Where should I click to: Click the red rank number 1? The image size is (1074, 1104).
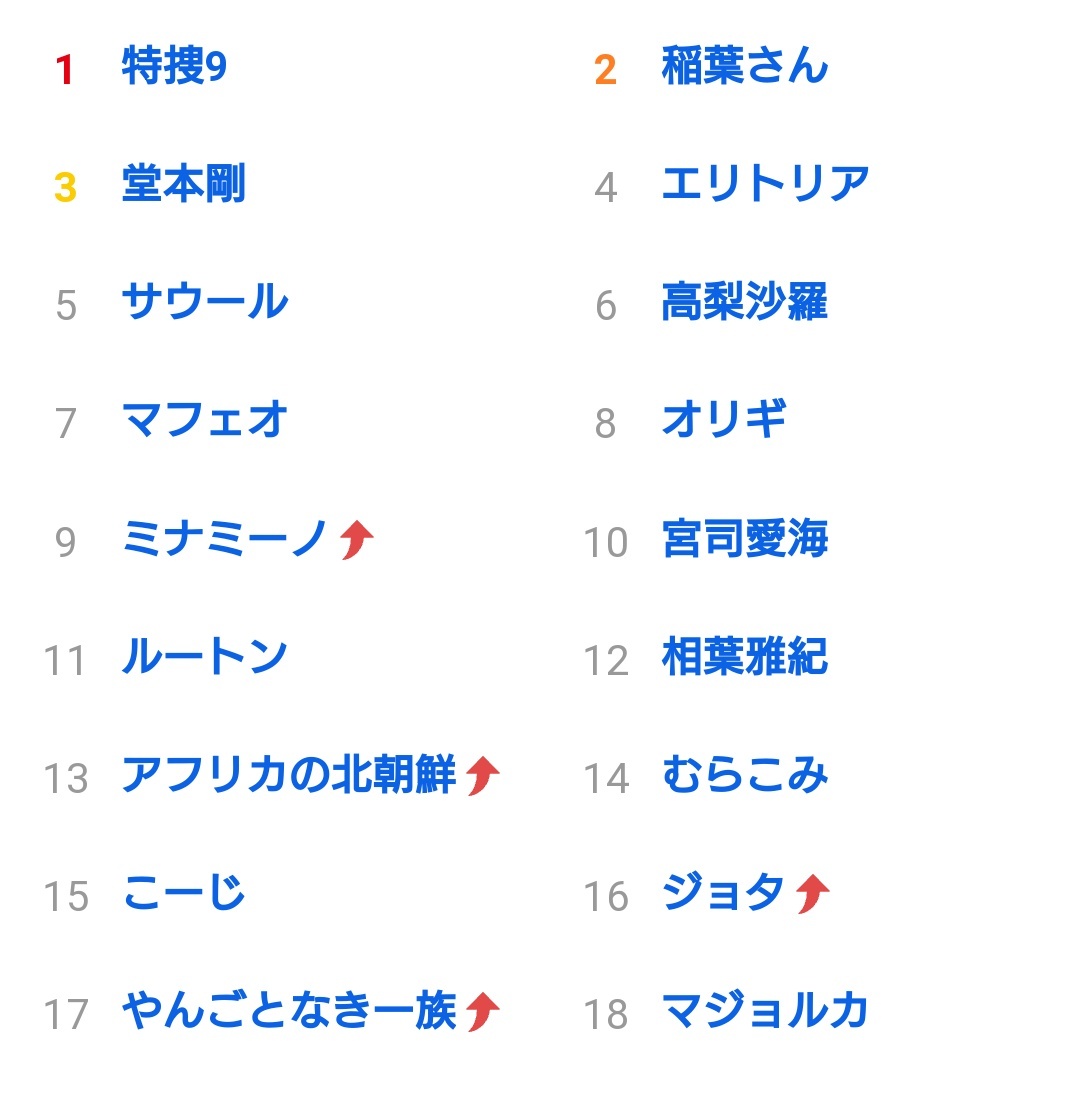coord(65,70)
